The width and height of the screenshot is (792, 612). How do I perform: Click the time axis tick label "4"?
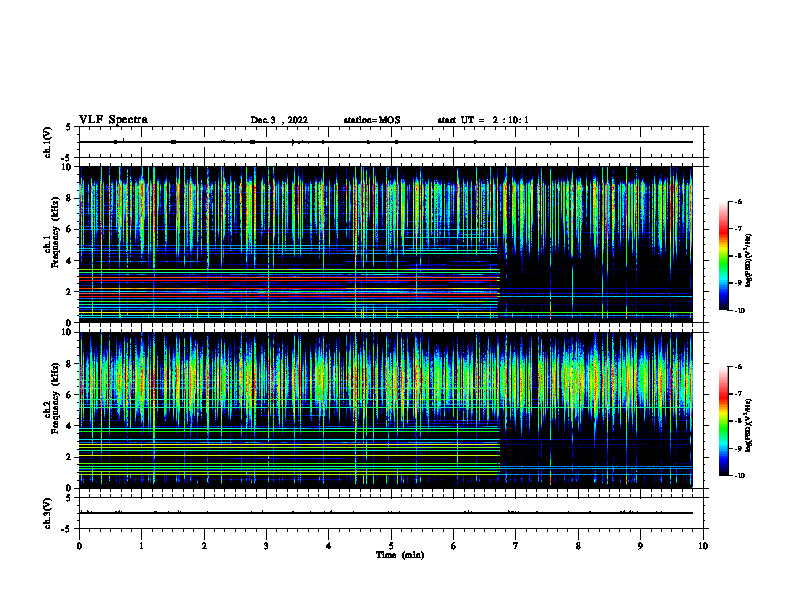[x=329, y=546]
